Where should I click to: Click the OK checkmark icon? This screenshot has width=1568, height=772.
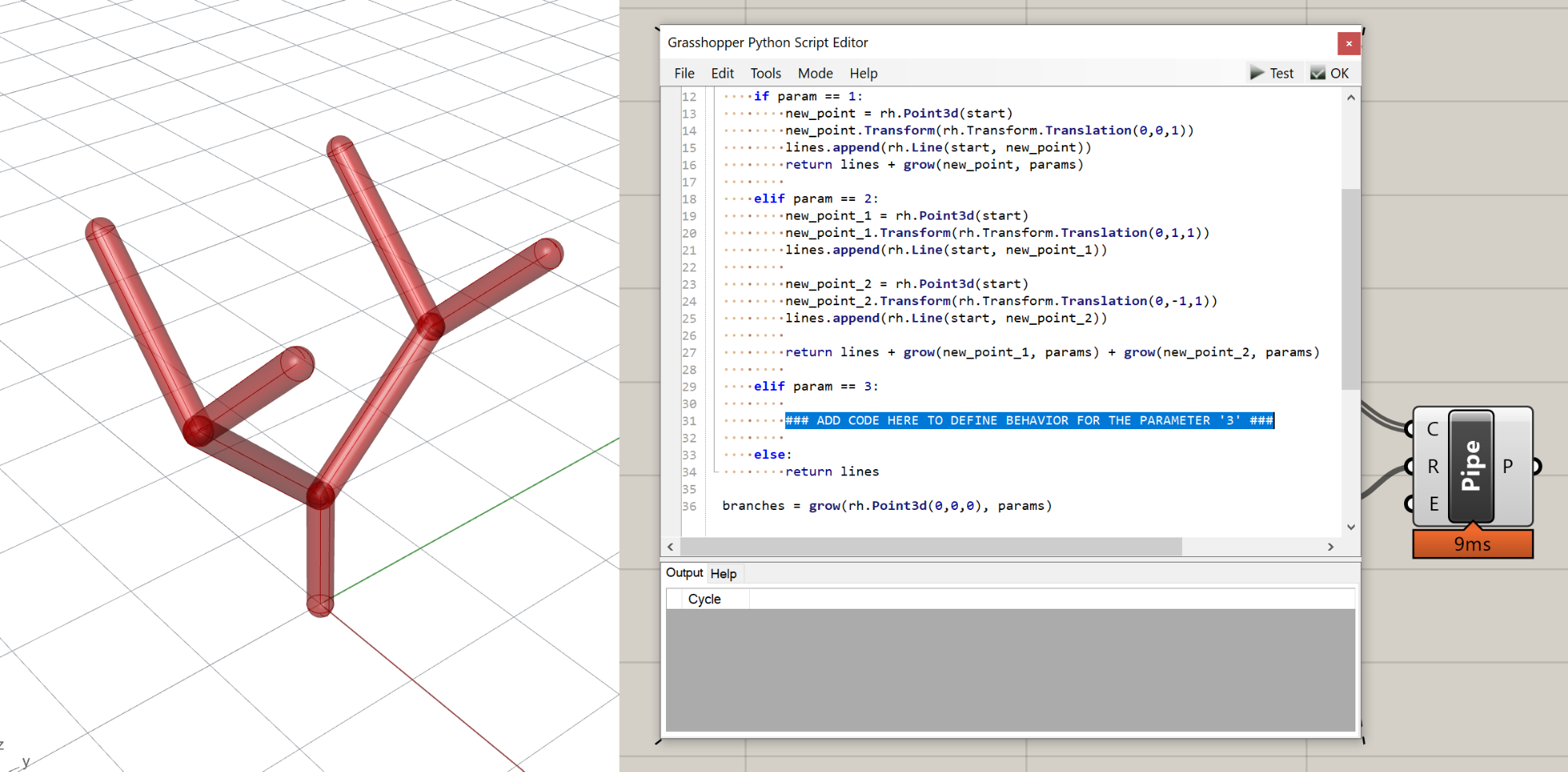[1317, 73]
